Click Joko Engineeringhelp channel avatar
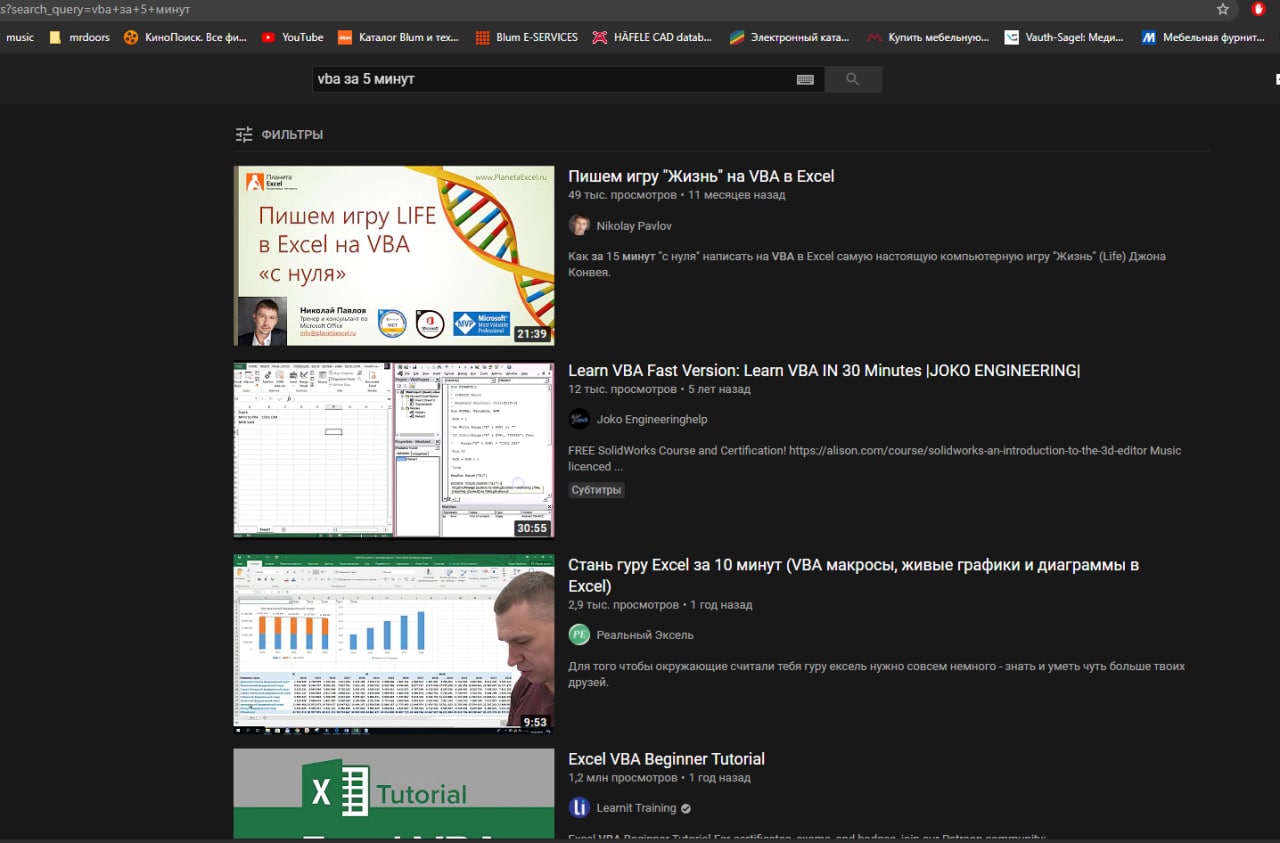 [579, 419]
